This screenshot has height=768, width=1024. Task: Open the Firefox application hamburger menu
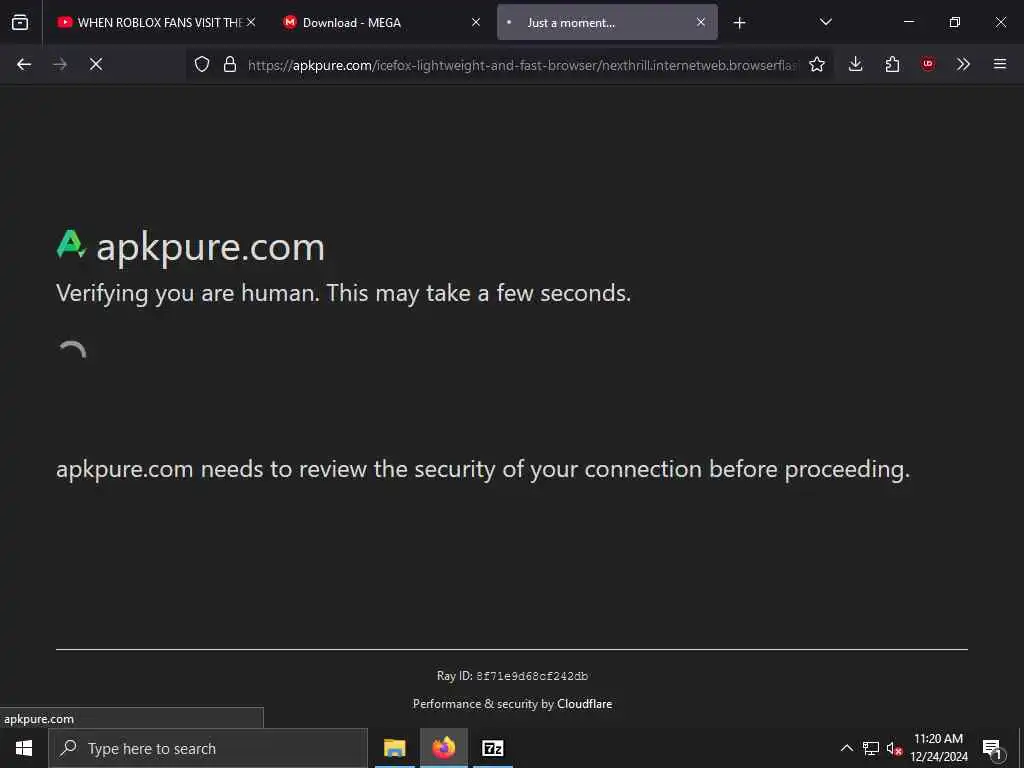[x=1000, y=64]
